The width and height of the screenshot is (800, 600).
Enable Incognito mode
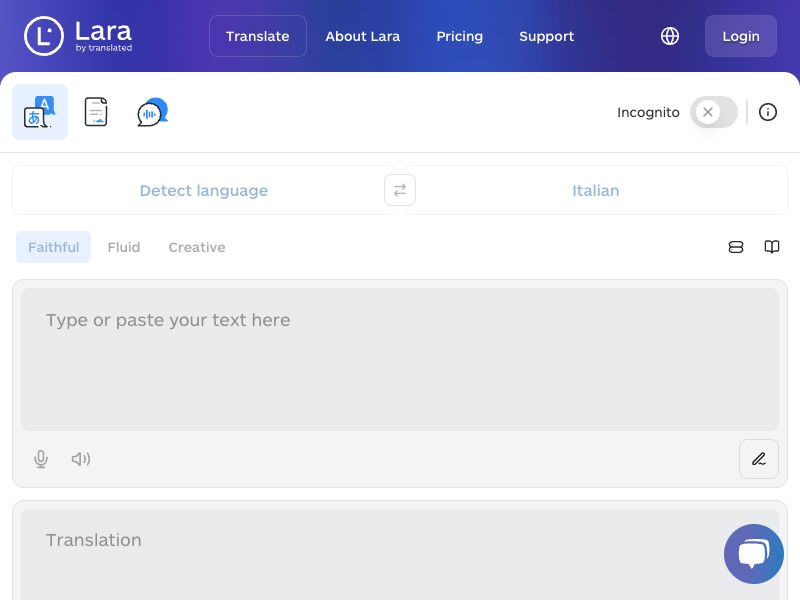[x=713, y=112]
